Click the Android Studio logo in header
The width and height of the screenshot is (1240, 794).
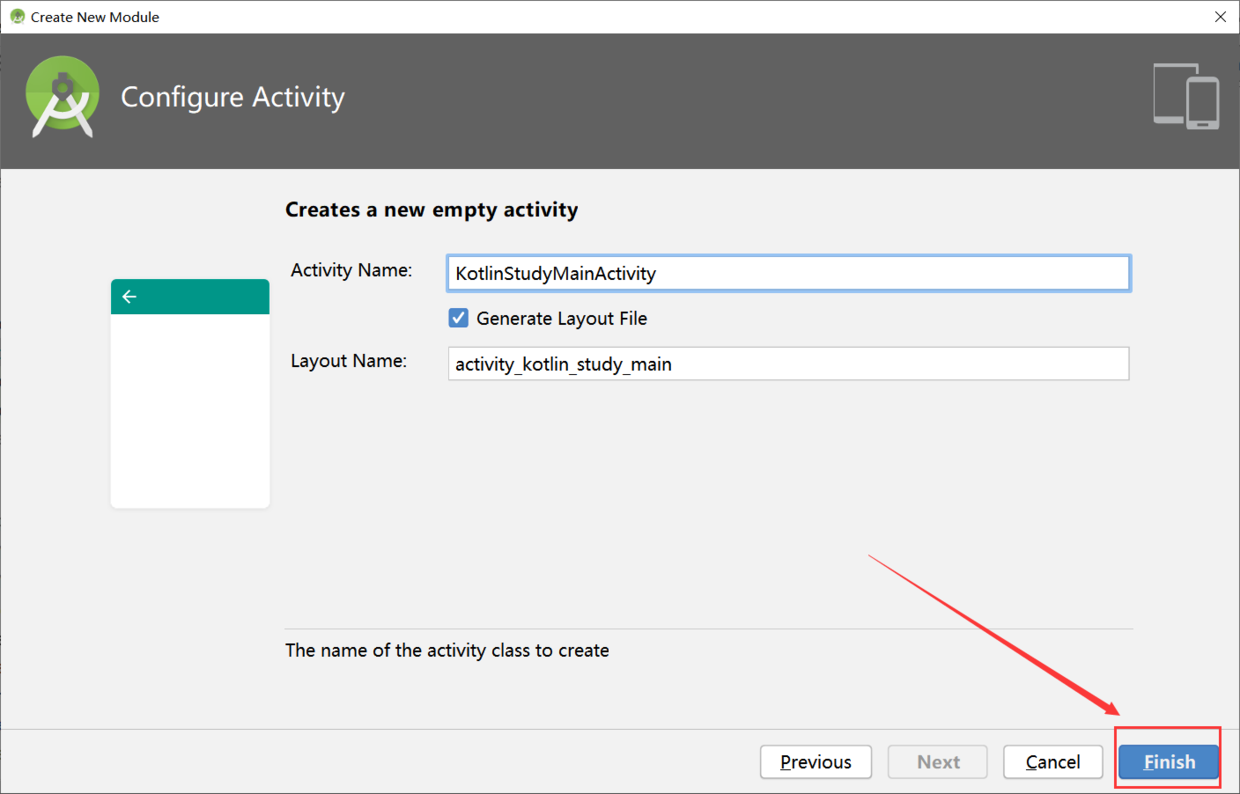click(x=62, y=96)
